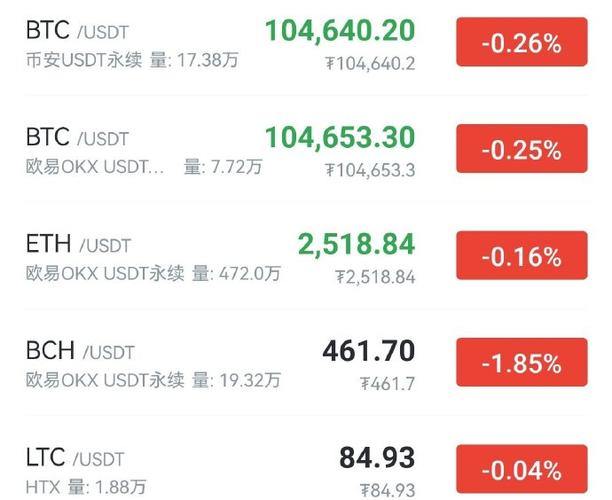Click the 104,653.30 green price

[340, 137]
